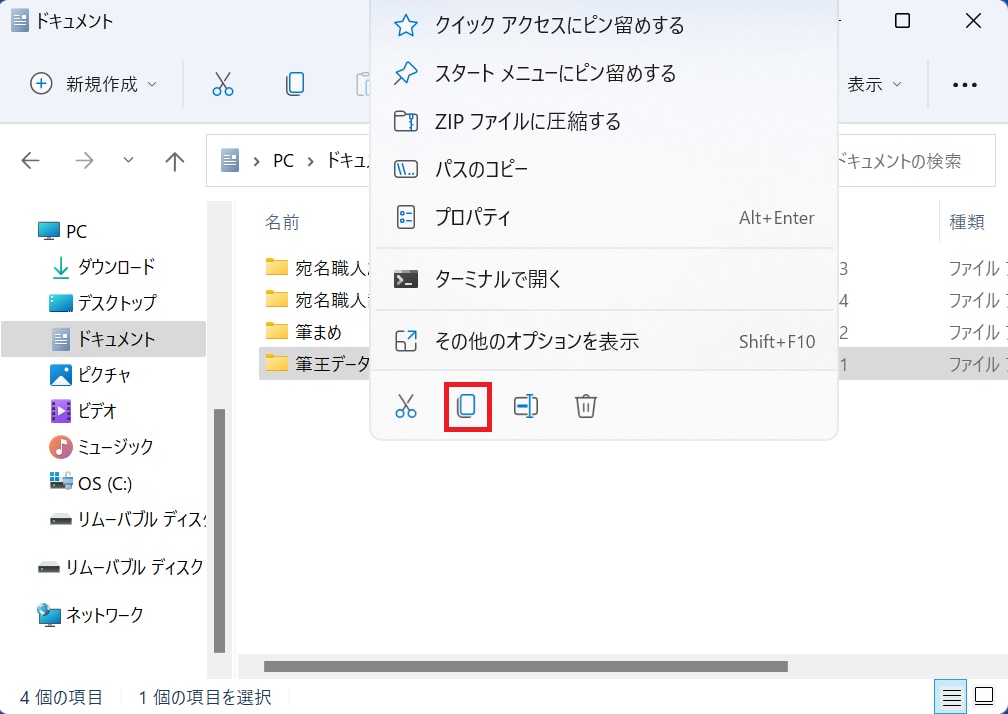Go forward with the right arrow

84,161
